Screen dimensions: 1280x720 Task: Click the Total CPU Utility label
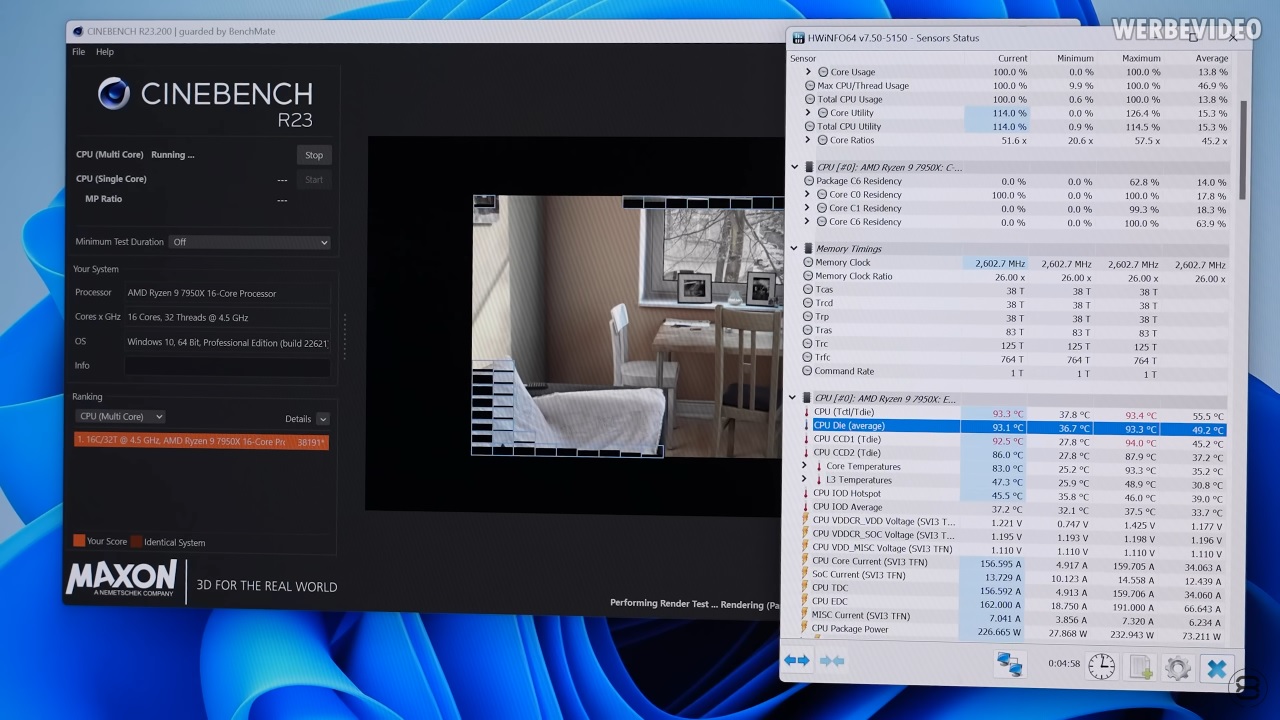click(x=849, y=127)
